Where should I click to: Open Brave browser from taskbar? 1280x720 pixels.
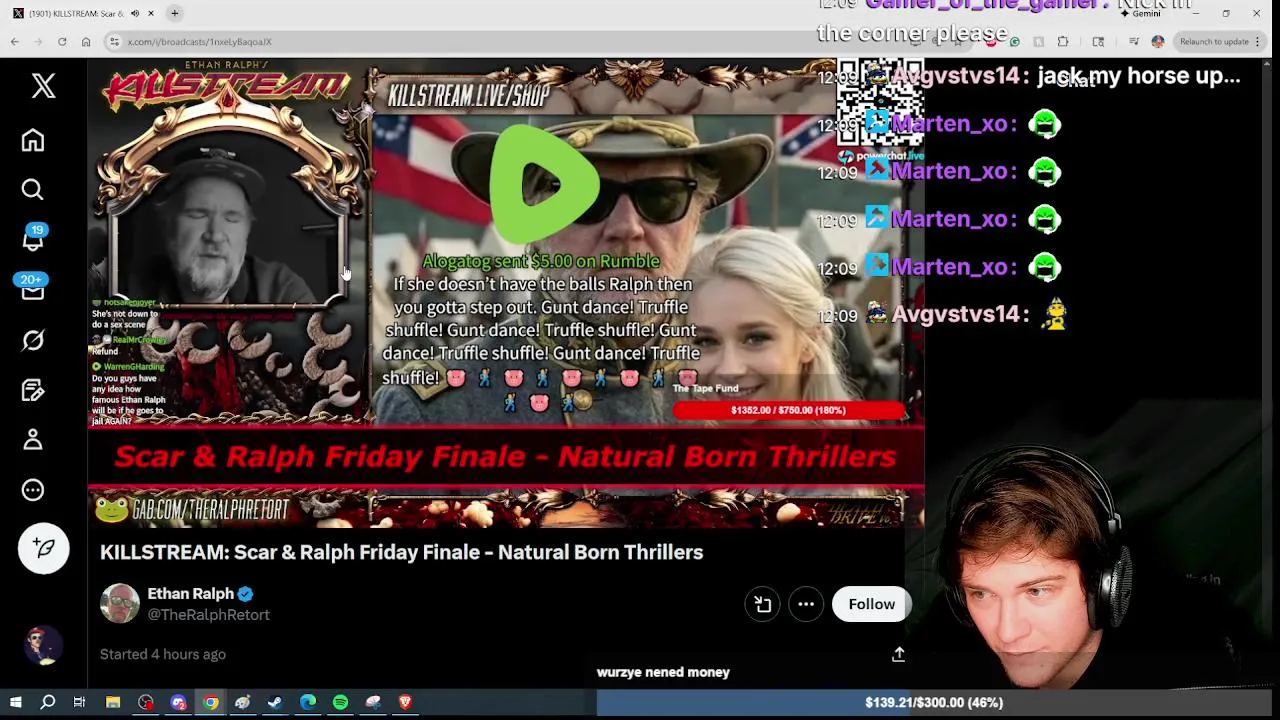(x=405, y=703)
